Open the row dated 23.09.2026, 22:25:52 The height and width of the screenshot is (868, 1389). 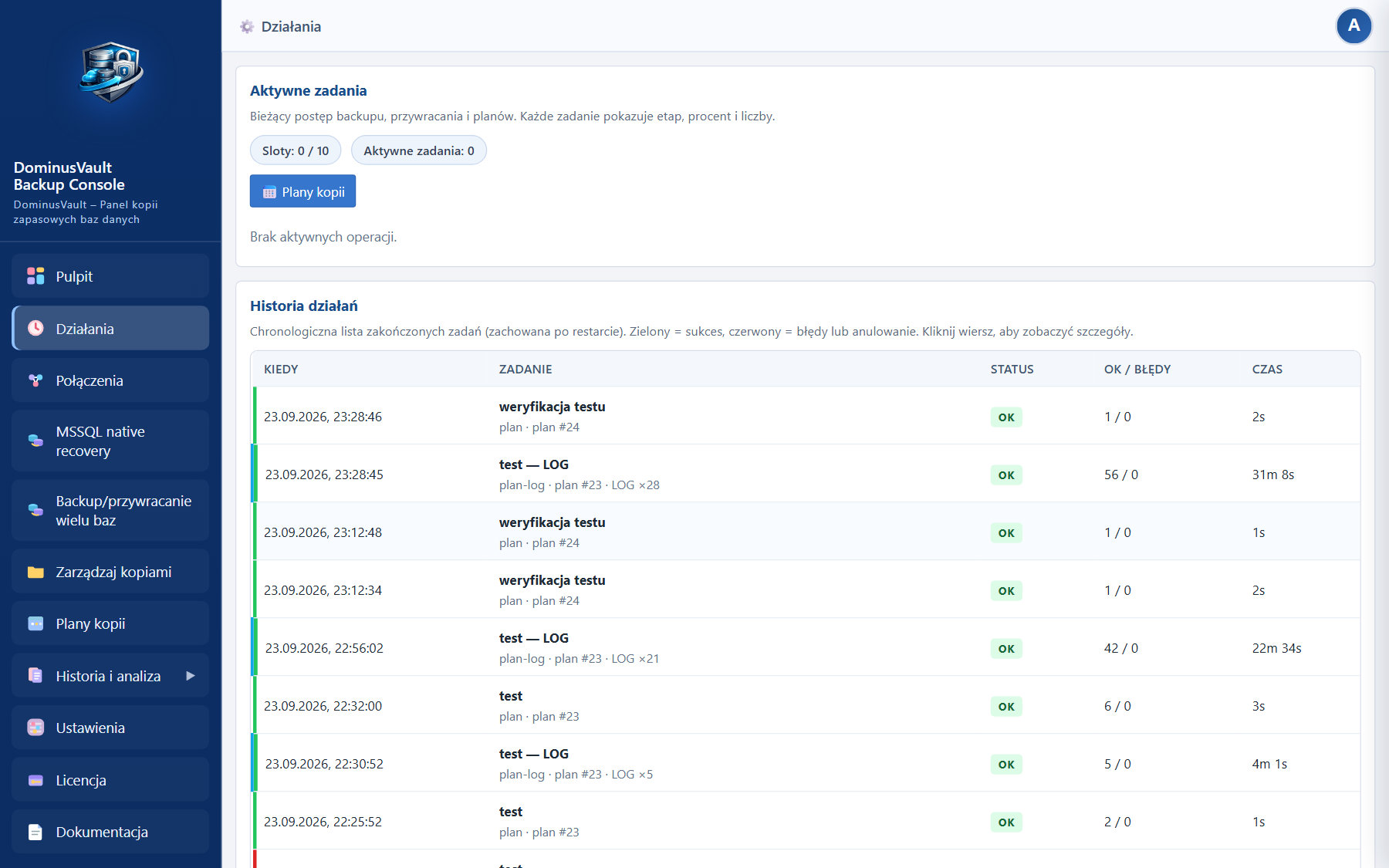(x=806, y=821)
